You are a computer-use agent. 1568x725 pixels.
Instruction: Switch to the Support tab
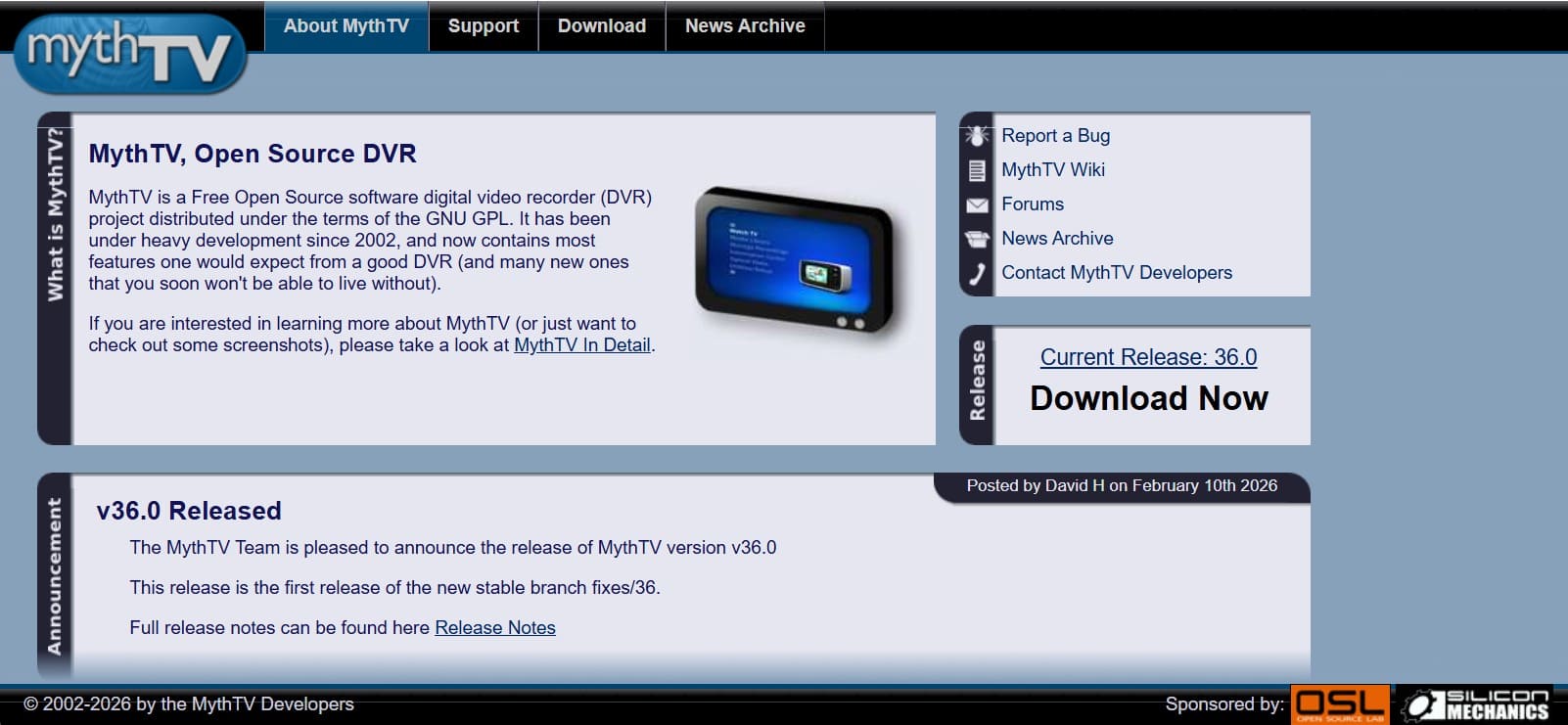click(484, 26)
